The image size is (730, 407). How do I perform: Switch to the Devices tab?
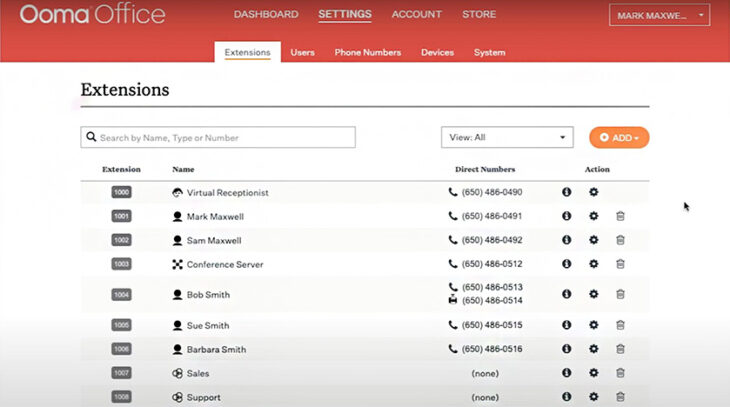pyautogui.click(x=437, y=52)
